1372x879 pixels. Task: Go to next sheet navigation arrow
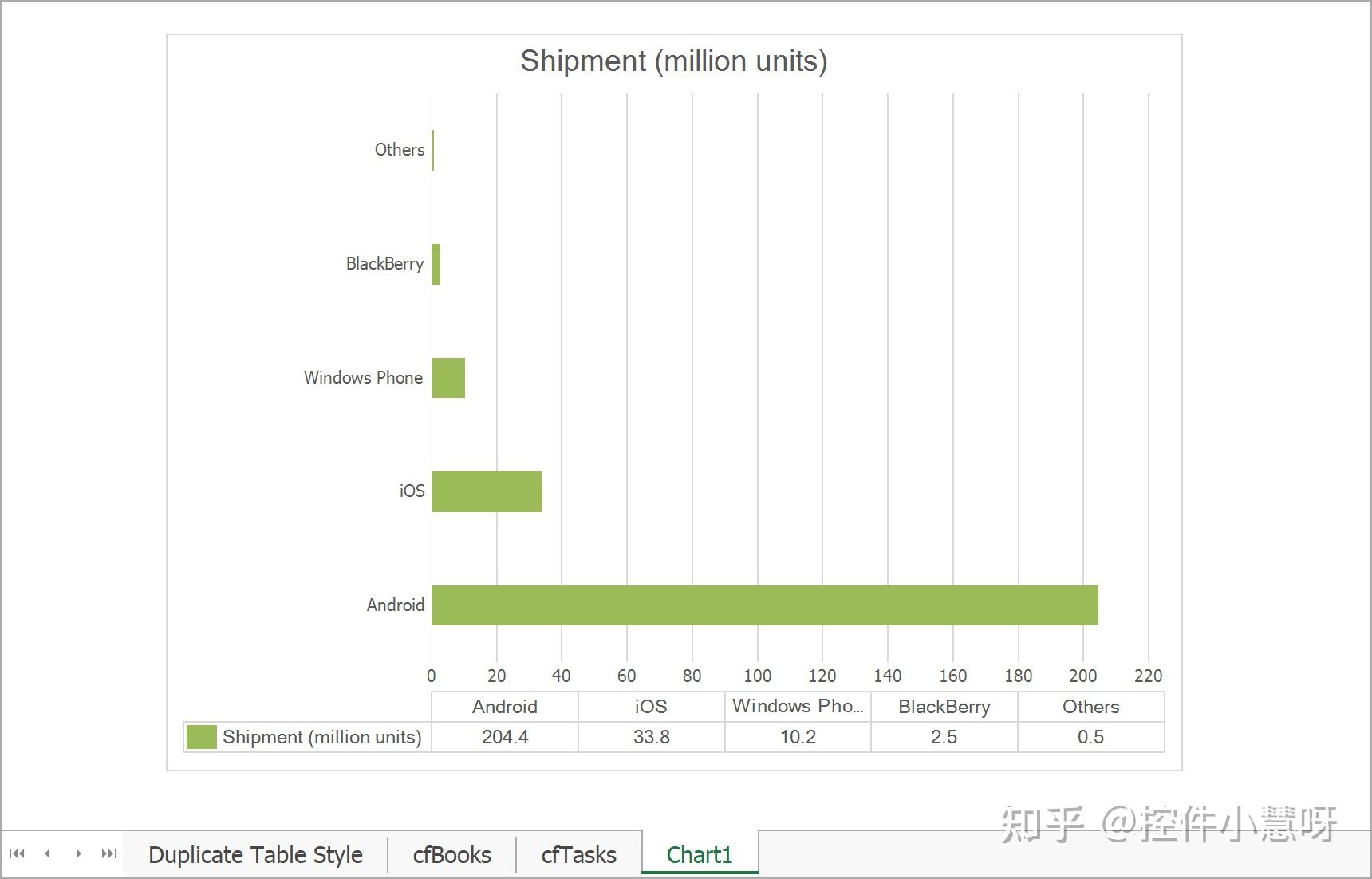(x=78, y=854)
